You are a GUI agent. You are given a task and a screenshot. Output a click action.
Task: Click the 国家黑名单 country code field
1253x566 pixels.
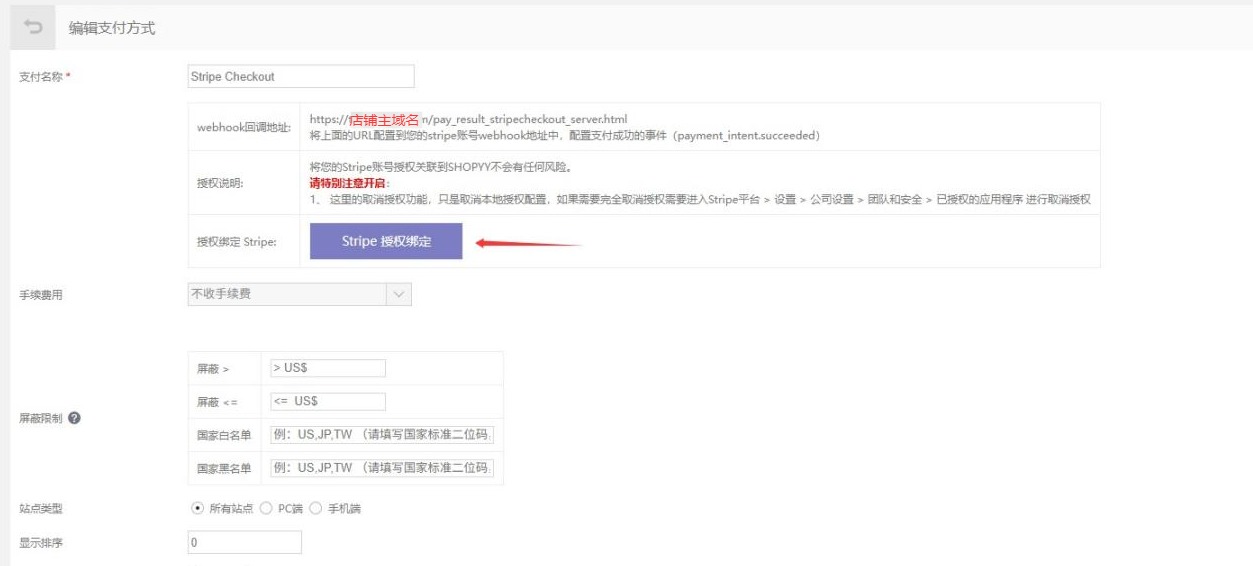382,468
